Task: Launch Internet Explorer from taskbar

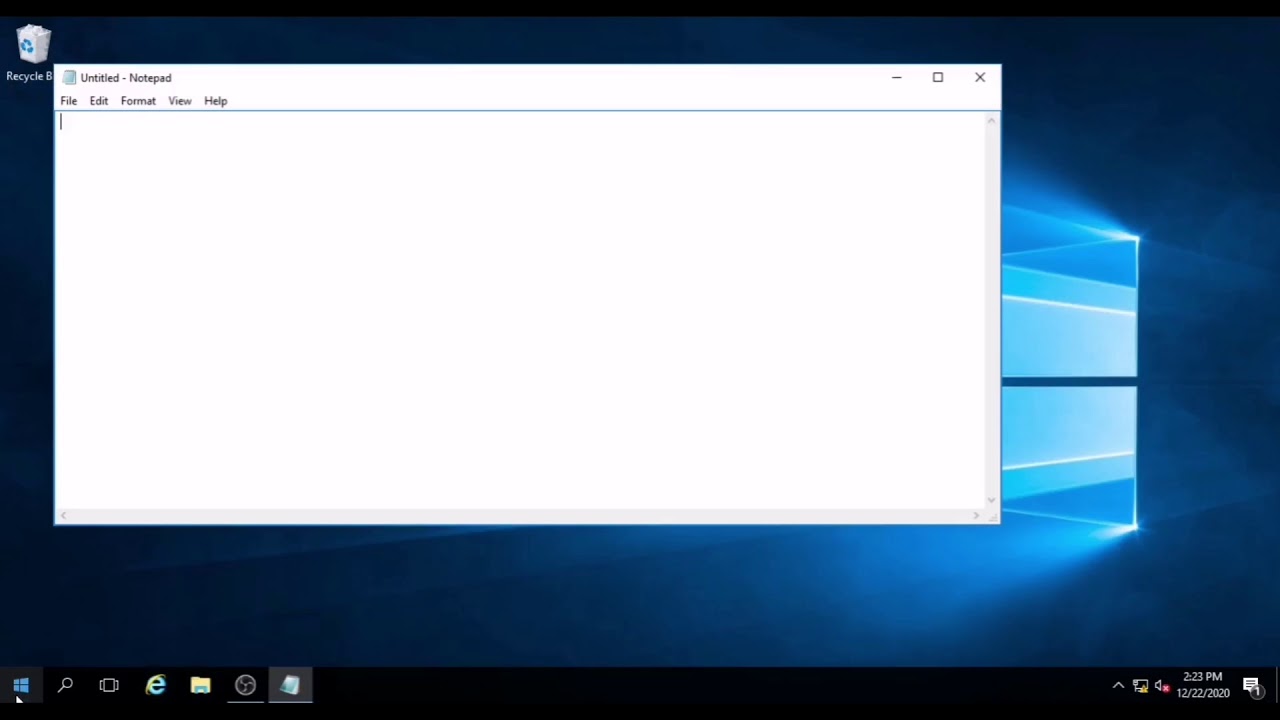Action: point(156,685)
